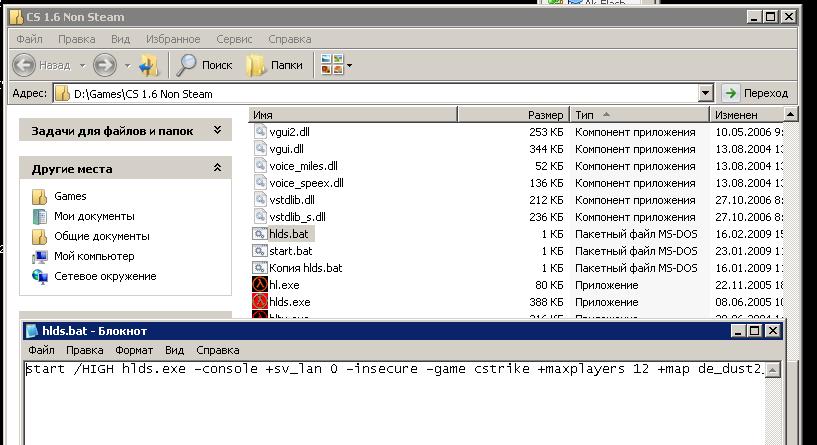The width and height of the screenshot is (817, 445).
Task: Sort by Имя column header
Action: (353, 115)
